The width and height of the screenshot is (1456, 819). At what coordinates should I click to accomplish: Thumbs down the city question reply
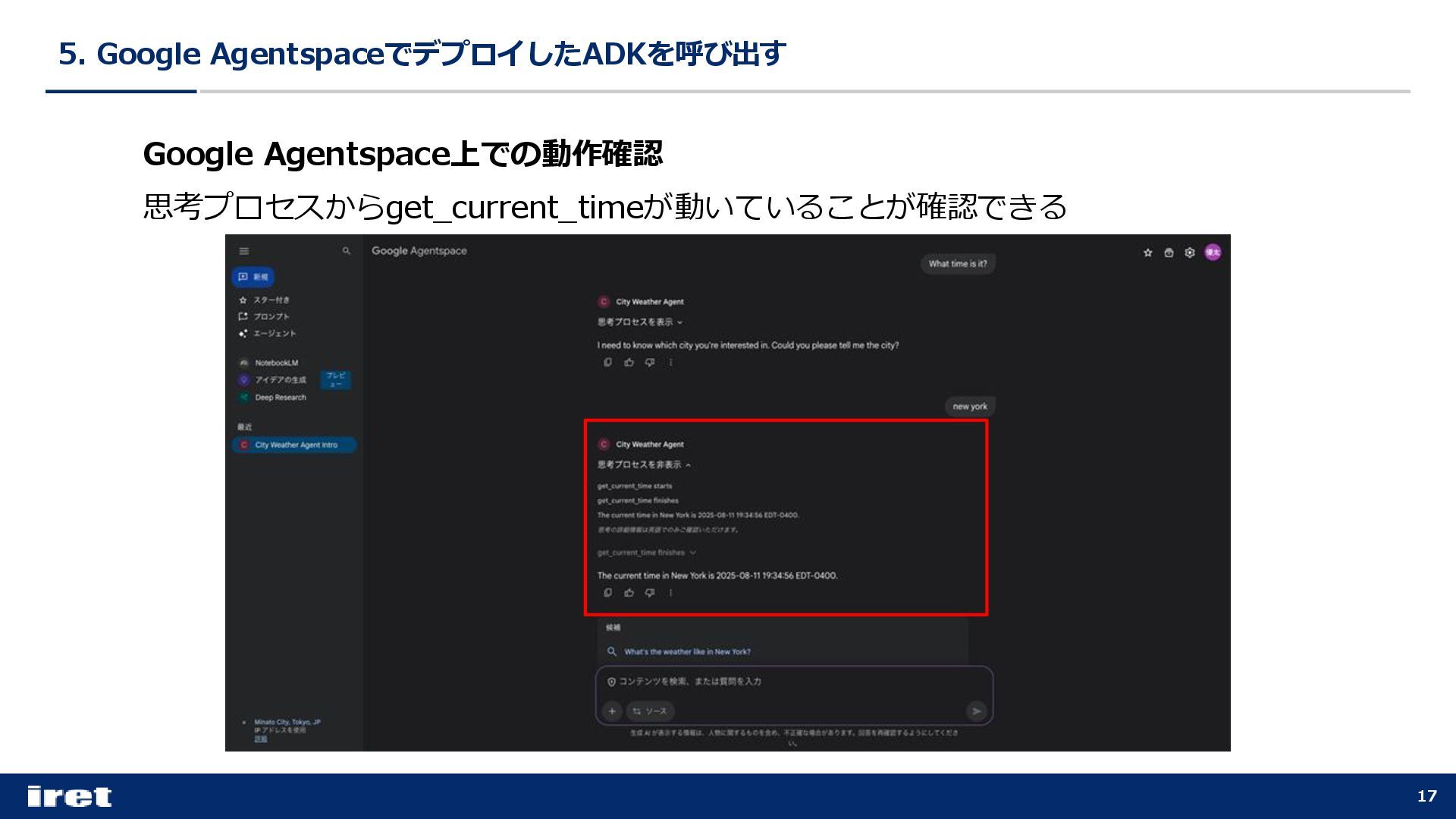[x=650, y=362]
